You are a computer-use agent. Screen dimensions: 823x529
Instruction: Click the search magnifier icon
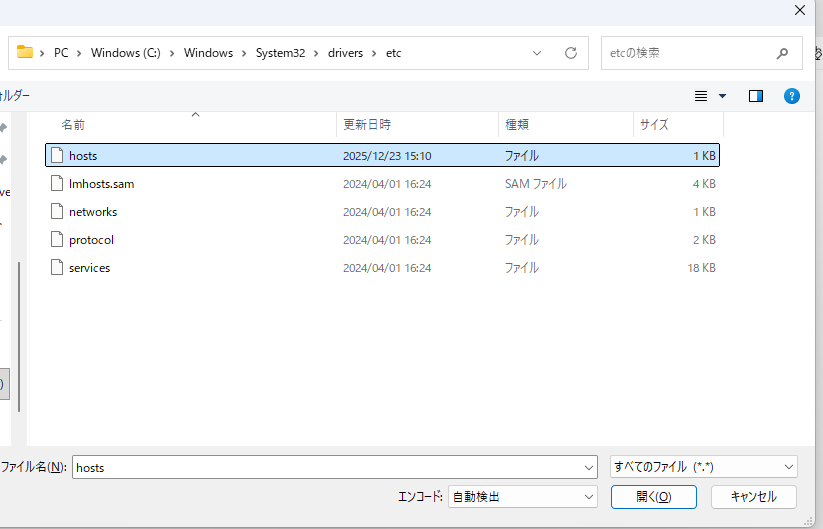tap(782, 53)
